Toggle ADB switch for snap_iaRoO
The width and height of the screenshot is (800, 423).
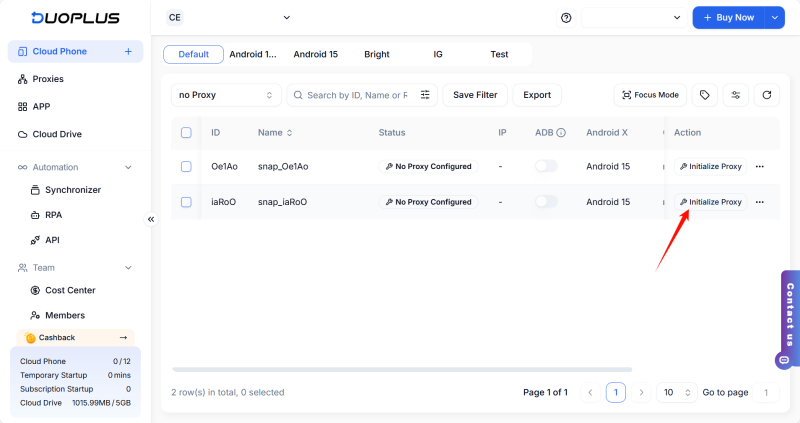[x=546, y=202]
